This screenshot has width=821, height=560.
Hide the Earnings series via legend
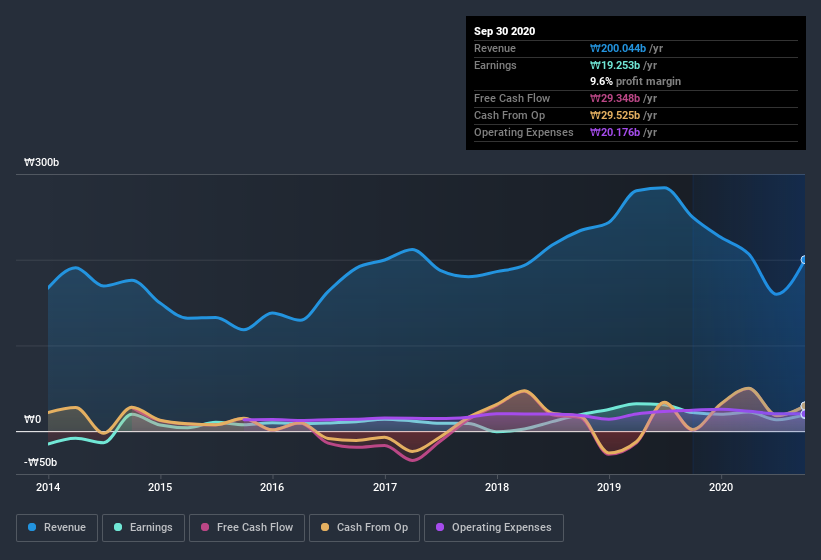[142, 527]
